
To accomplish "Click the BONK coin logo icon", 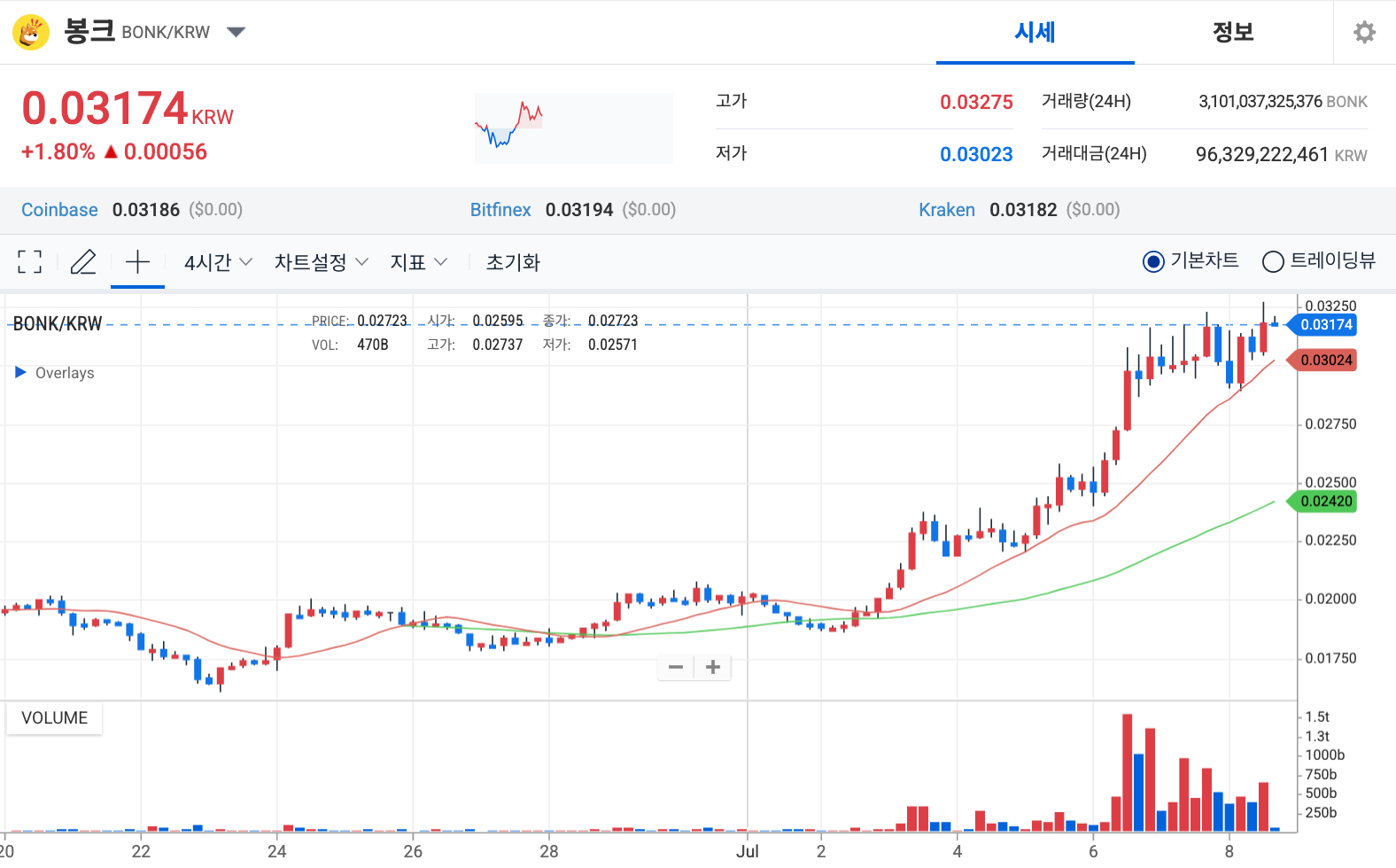I will click(31, 32).
